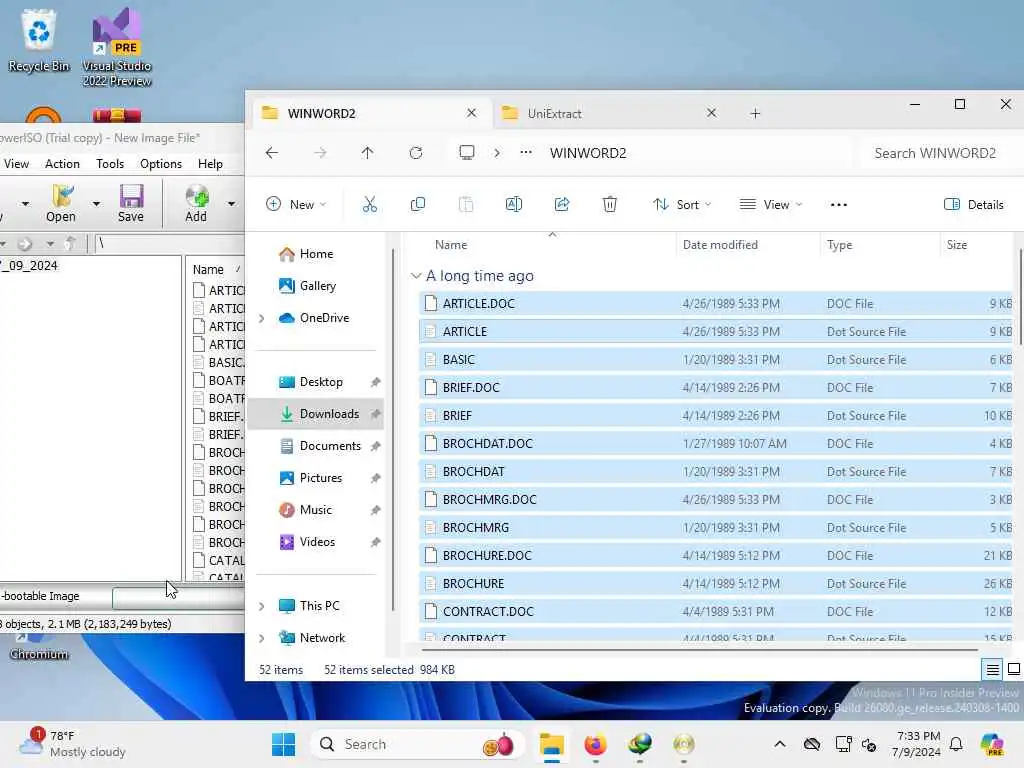
Task: Open the Sort dropdown in Explorer
Action: [x=681, y=204]
